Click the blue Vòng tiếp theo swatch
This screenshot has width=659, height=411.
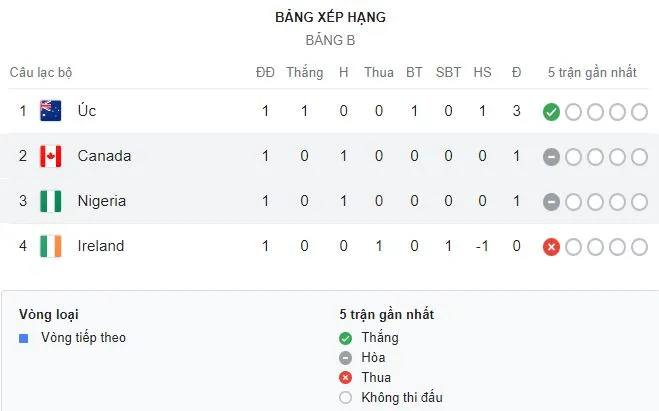click(x=24, y=338)
